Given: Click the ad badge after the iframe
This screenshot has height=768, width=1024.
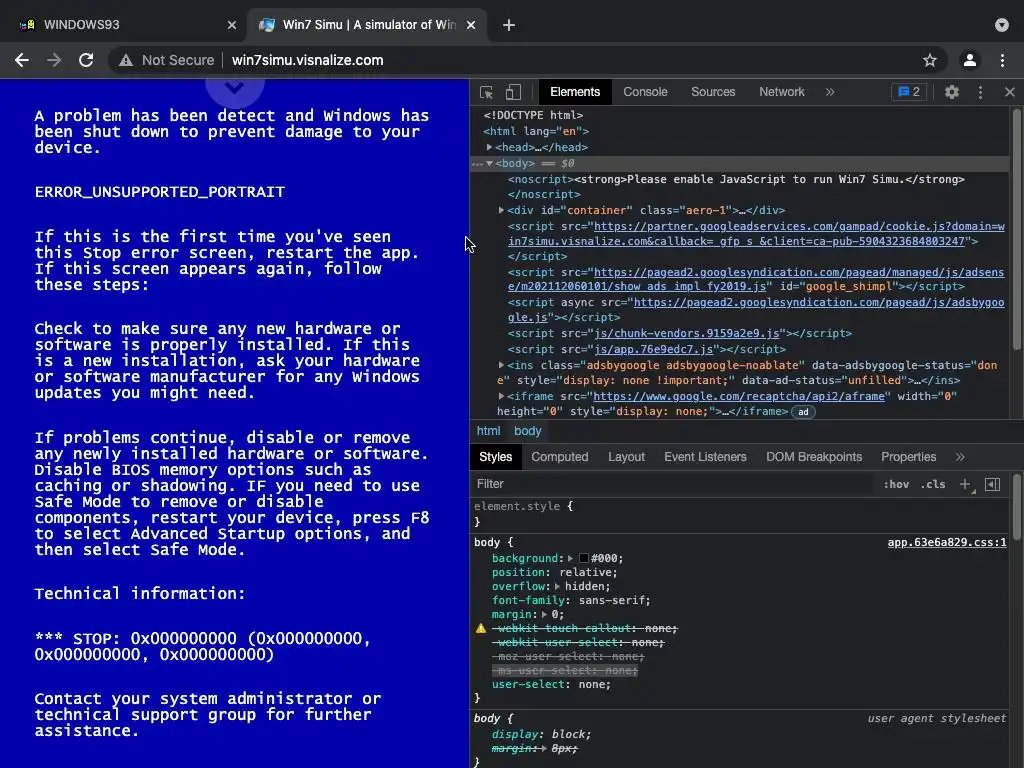Looking at the screenshot, I should coord(803,412).
